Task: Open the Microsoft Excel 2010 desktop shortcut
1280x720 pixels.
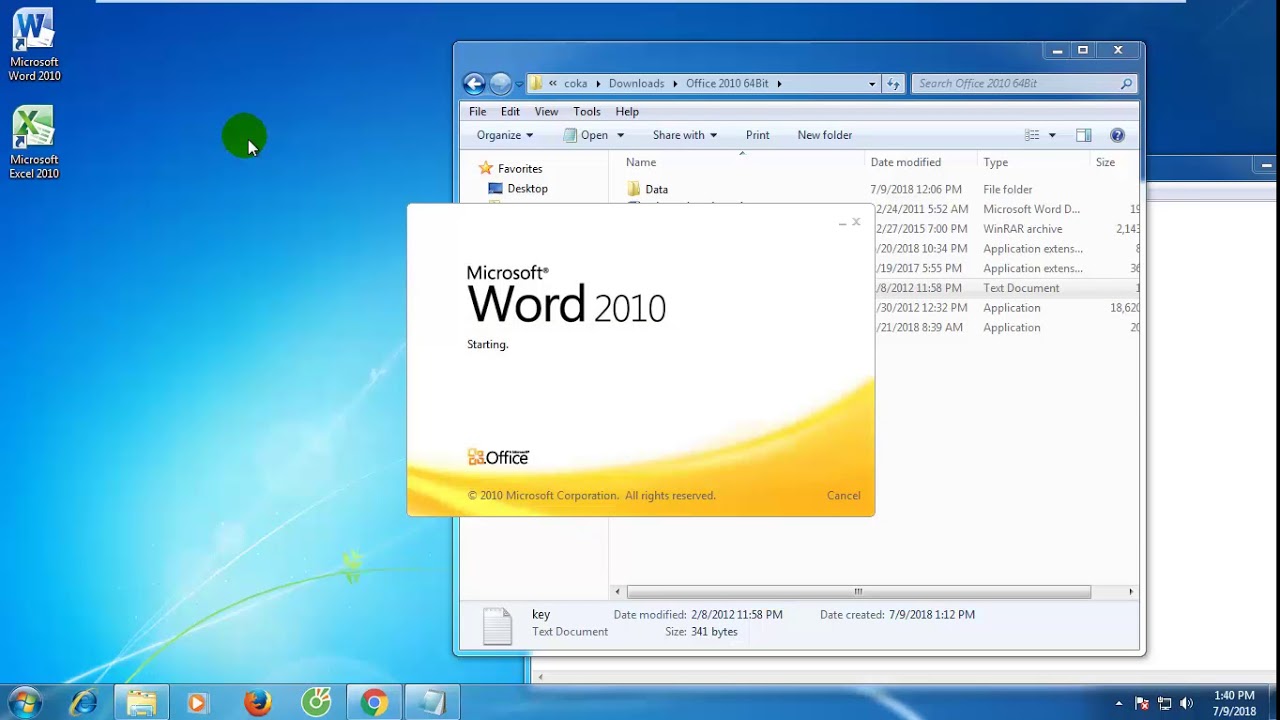Action: 34,144
